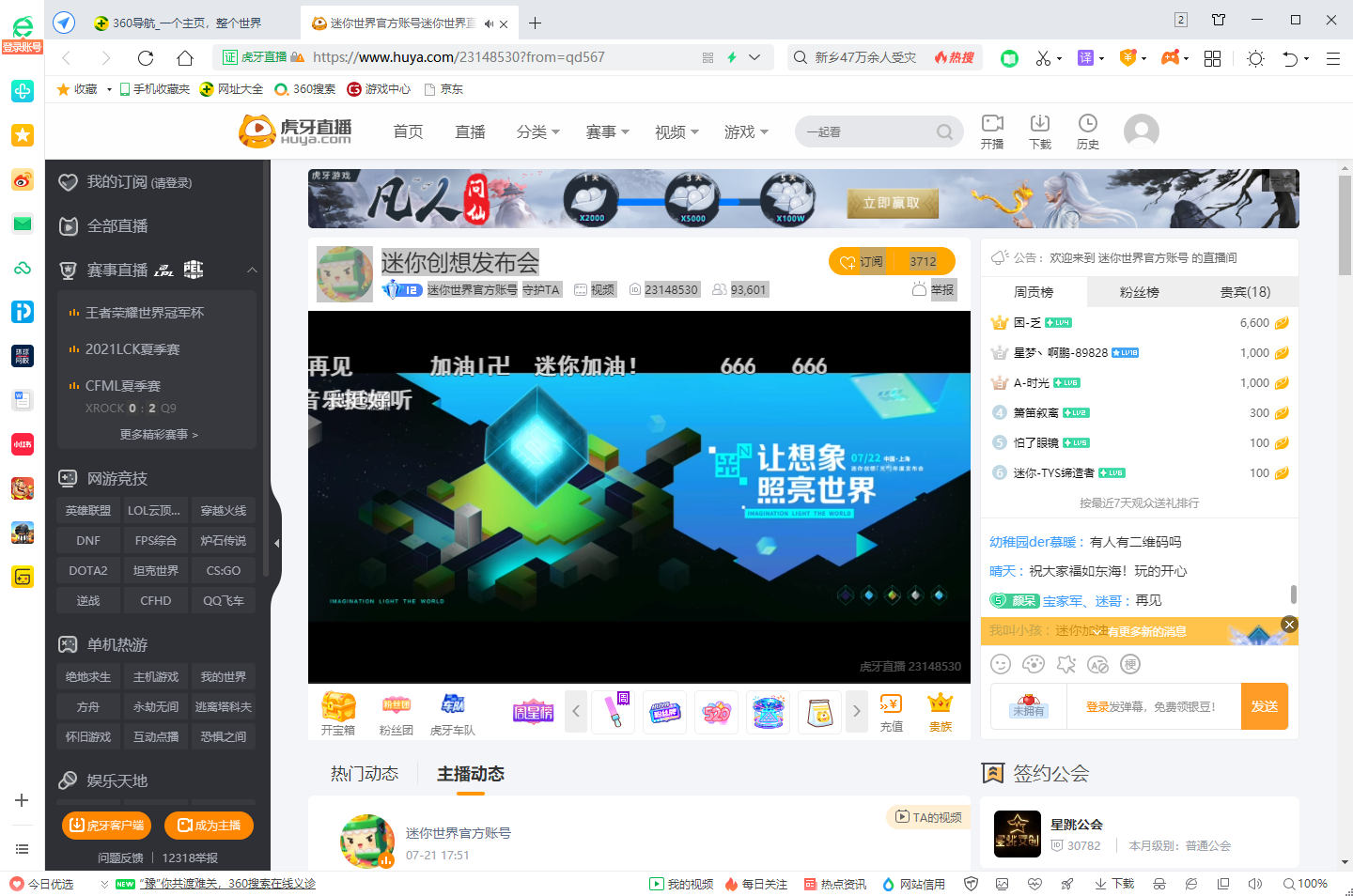Switch to the 粉丝榜 tab

coord(1140,292)
